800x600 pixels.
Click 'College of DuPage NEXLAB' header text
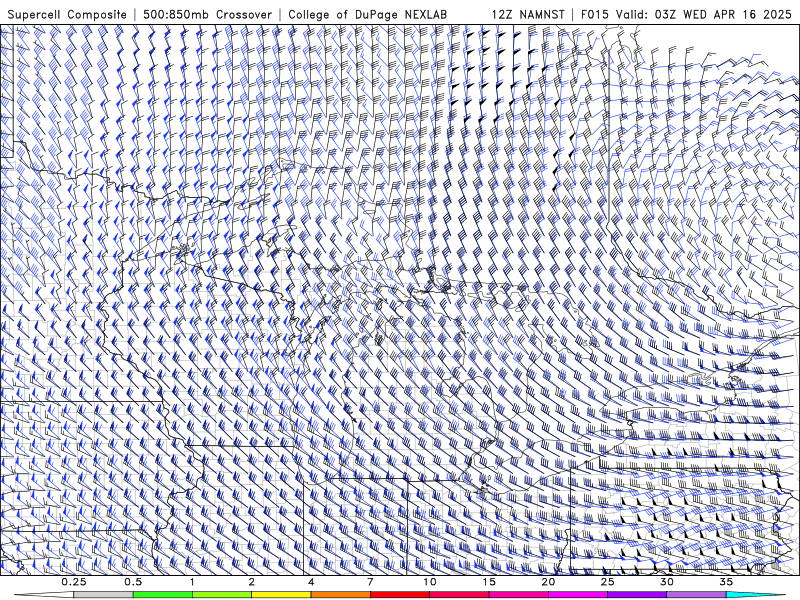coord(367,14)
